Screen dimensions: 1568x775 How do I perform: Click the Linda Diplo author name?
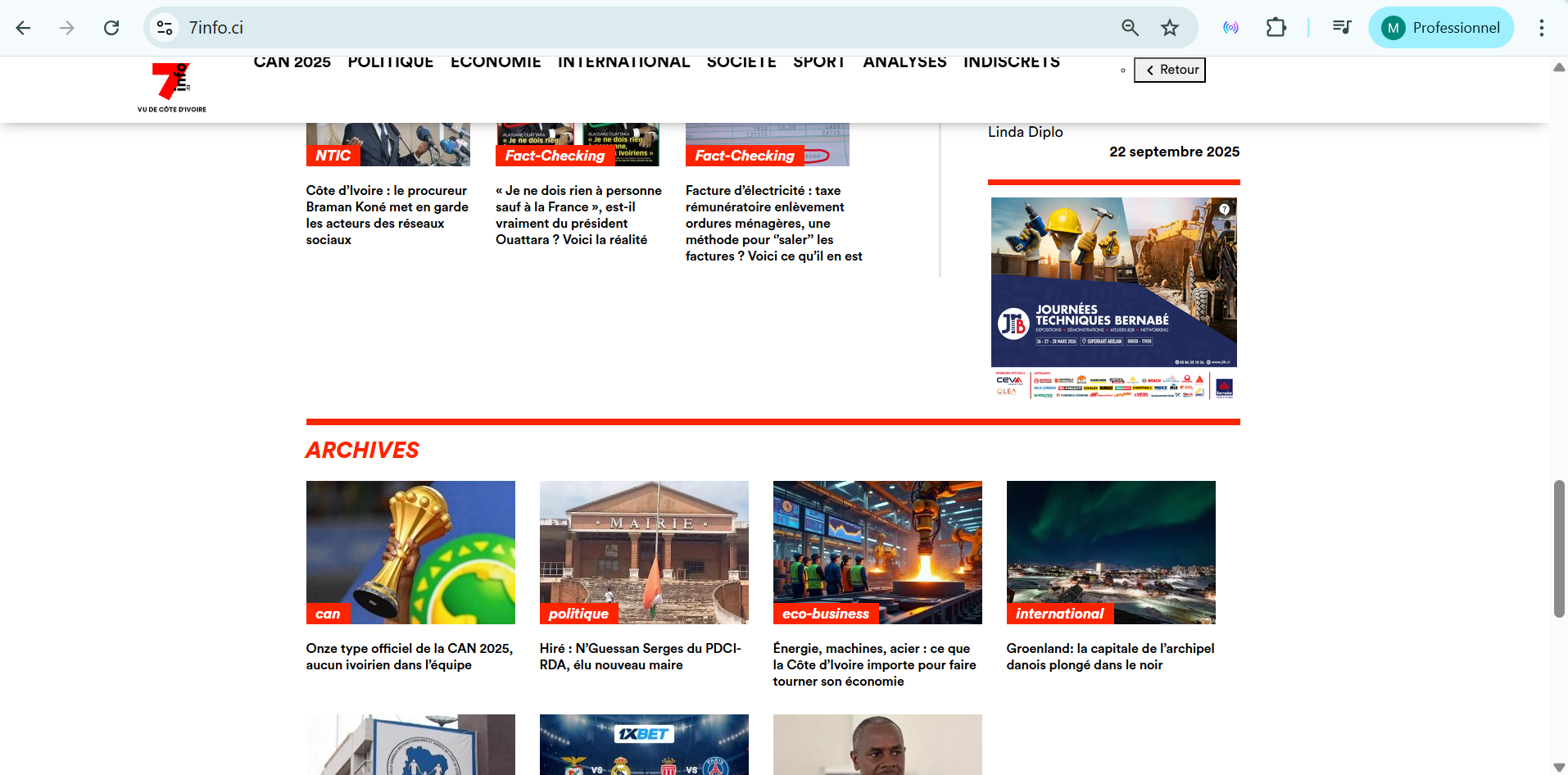click(1026, 132)
